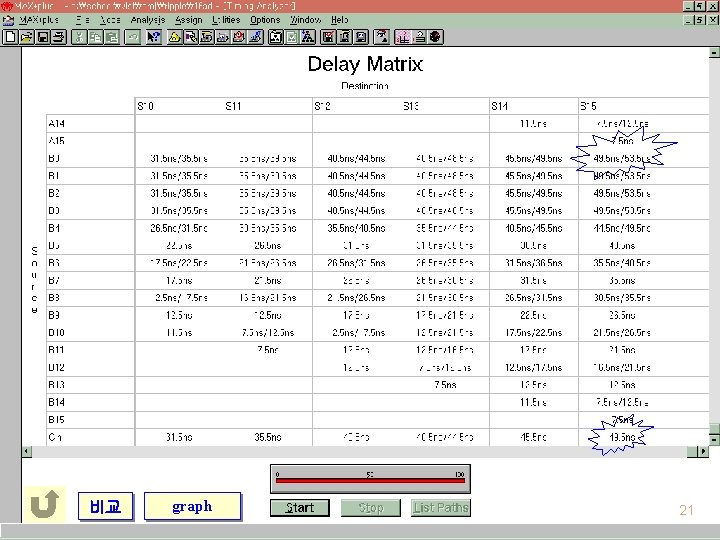Select the B15 source row label
The image size is (720, 540).
click(56, 420)
